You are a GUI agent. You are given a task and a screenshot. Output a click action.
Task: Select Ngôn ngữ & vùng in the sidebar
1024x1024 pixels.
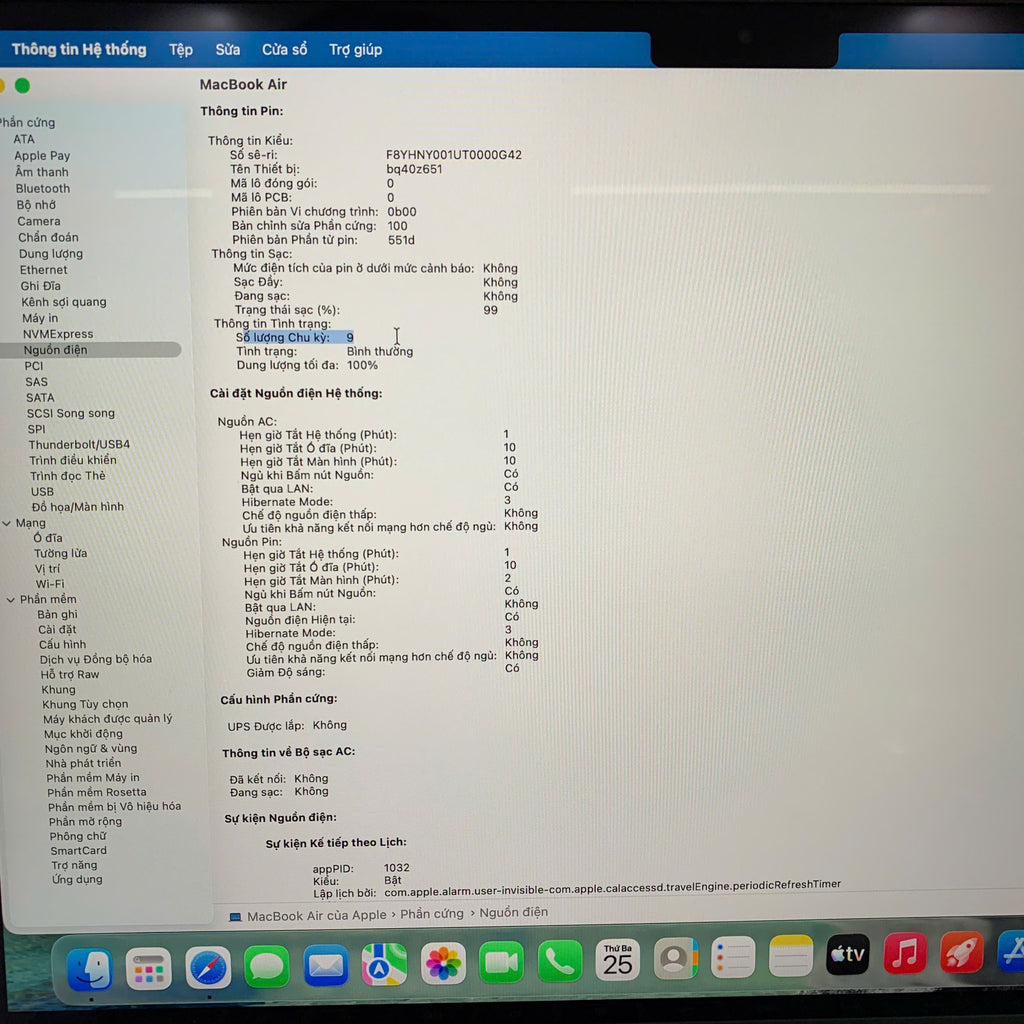tap(91, 748)
